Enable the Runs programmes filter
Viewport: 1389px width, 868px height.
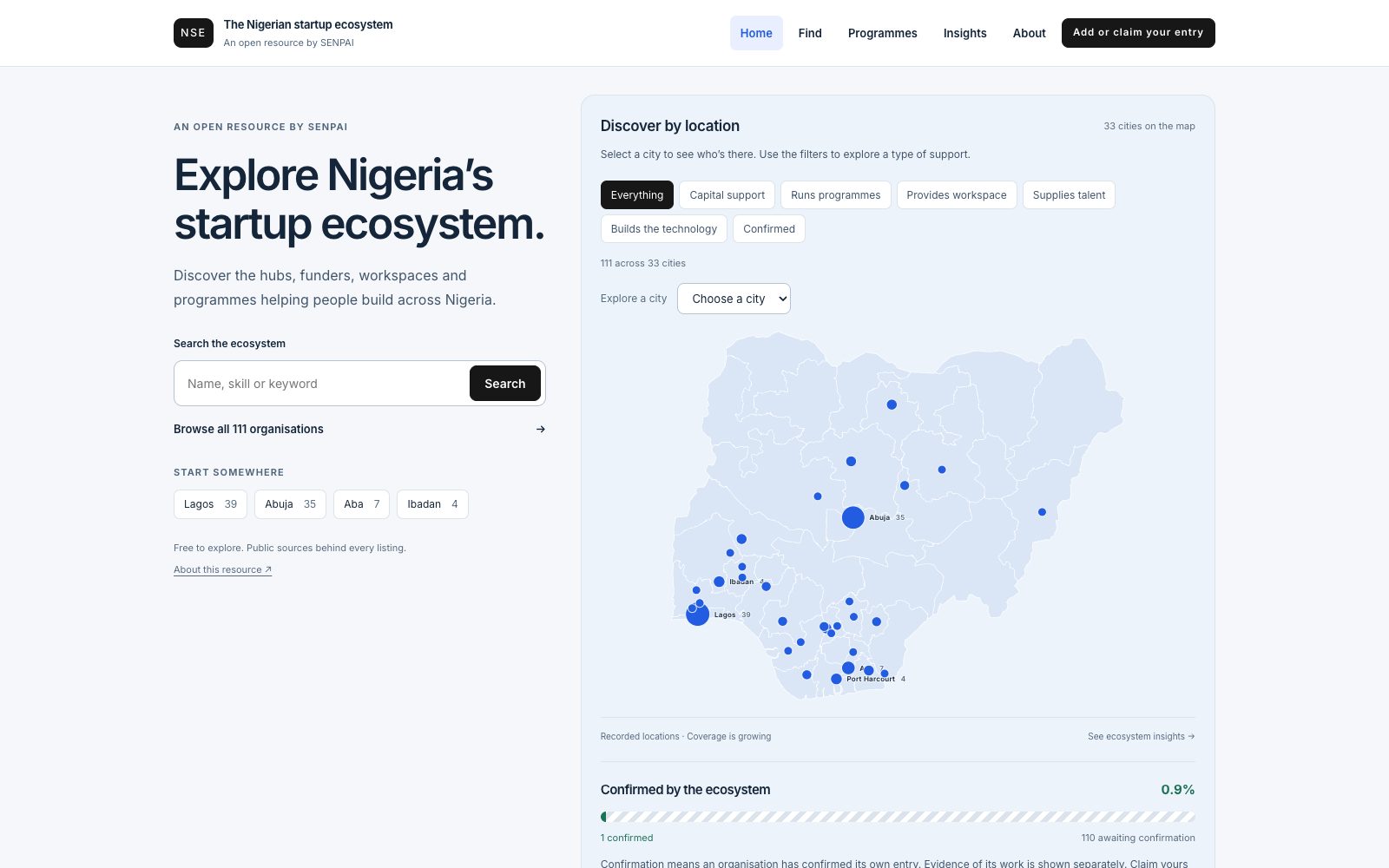tap(835, 194)
